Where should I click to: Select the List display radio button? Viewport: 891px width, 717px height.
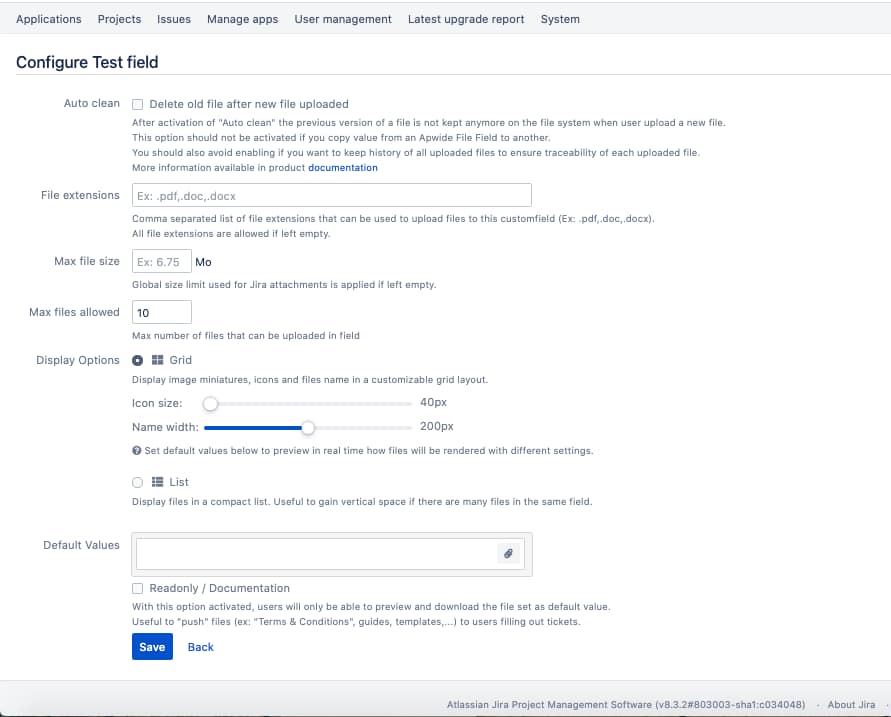pos(136,482)
